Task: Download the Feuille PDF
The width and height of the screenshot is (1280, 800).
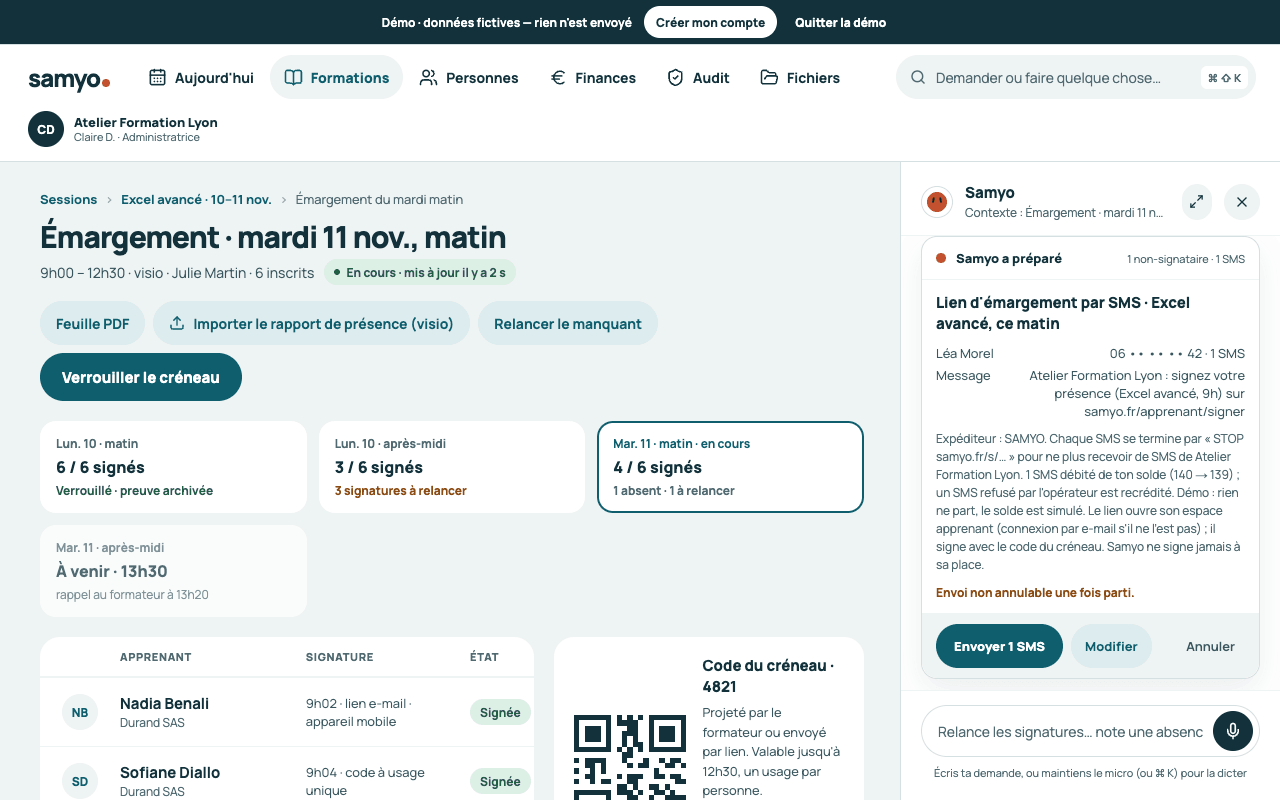Action: 93,323
